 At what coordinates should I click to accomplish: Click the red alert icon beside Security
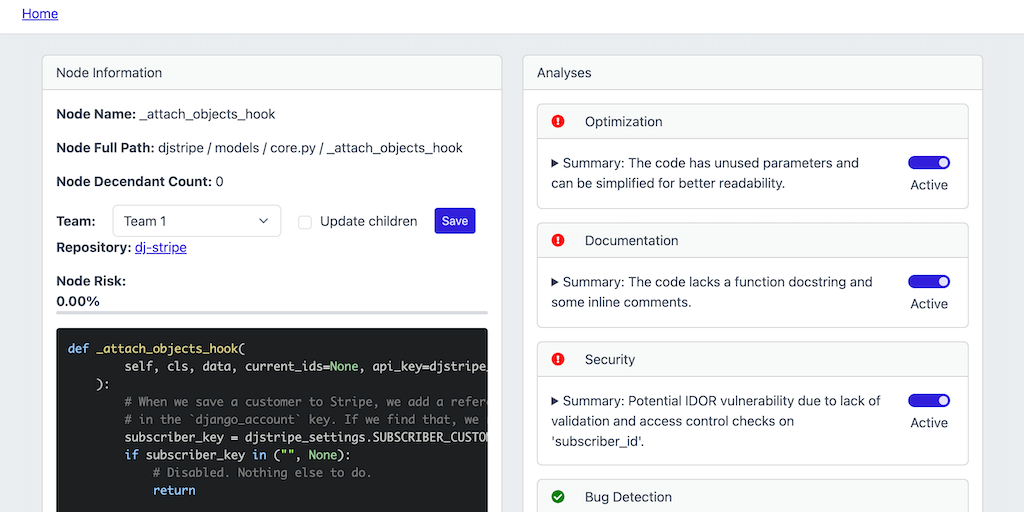click(x=558, y=360)
